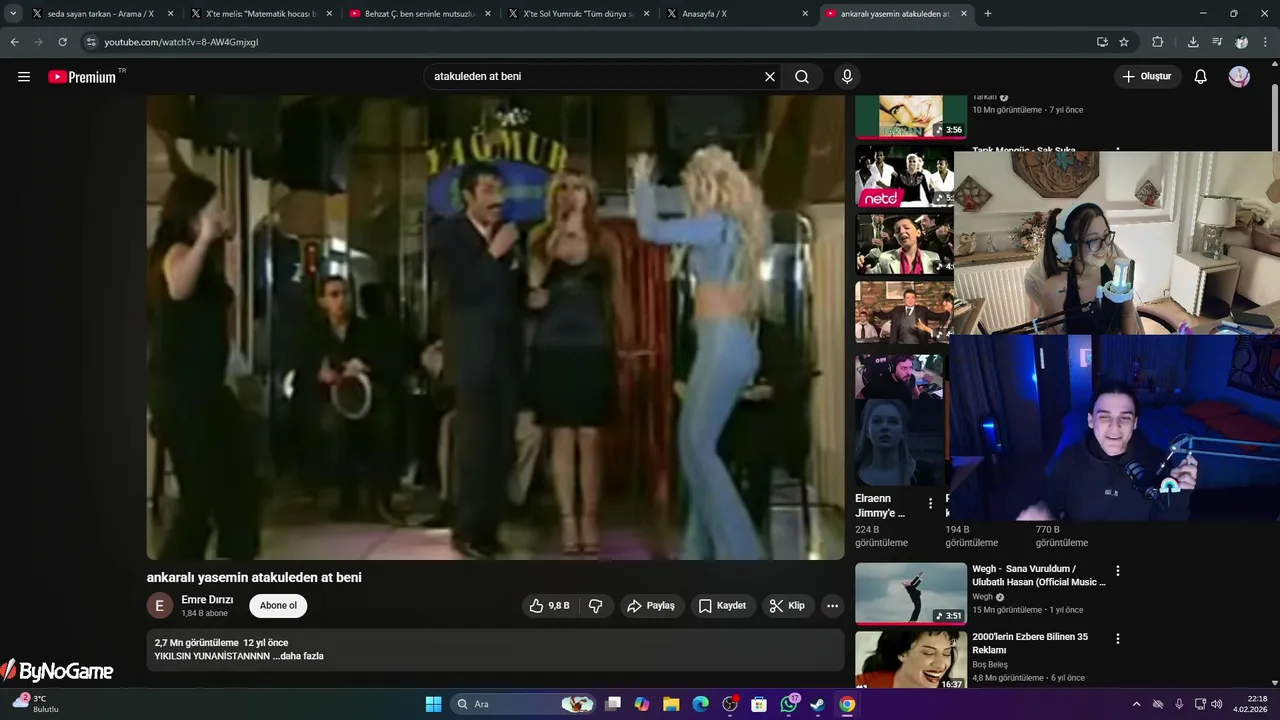Open the Emre Dırızı channel name link
This screenshot has height=720, width=1280.
[207, 600]
